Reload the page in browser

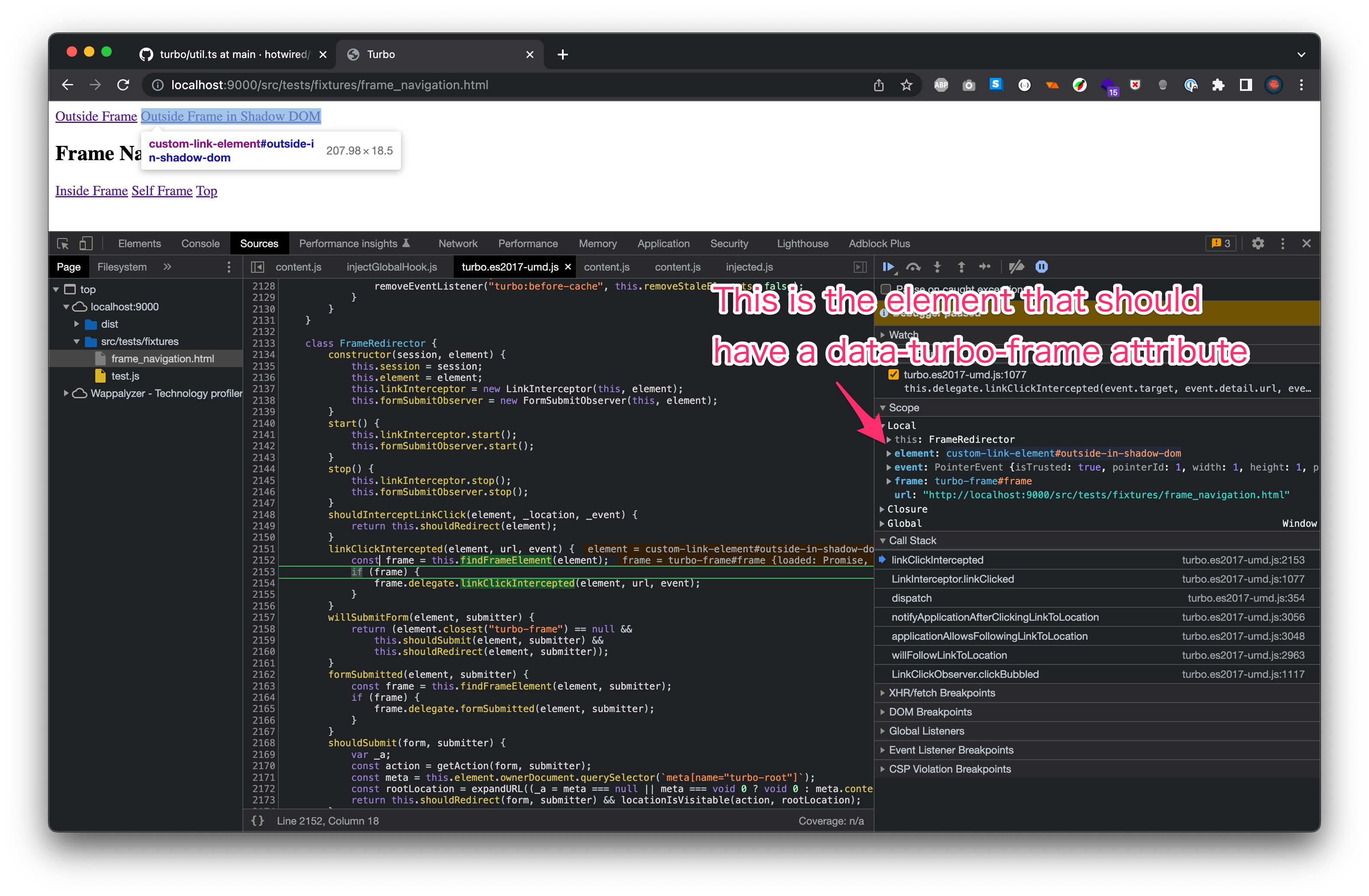pos(123,85)
